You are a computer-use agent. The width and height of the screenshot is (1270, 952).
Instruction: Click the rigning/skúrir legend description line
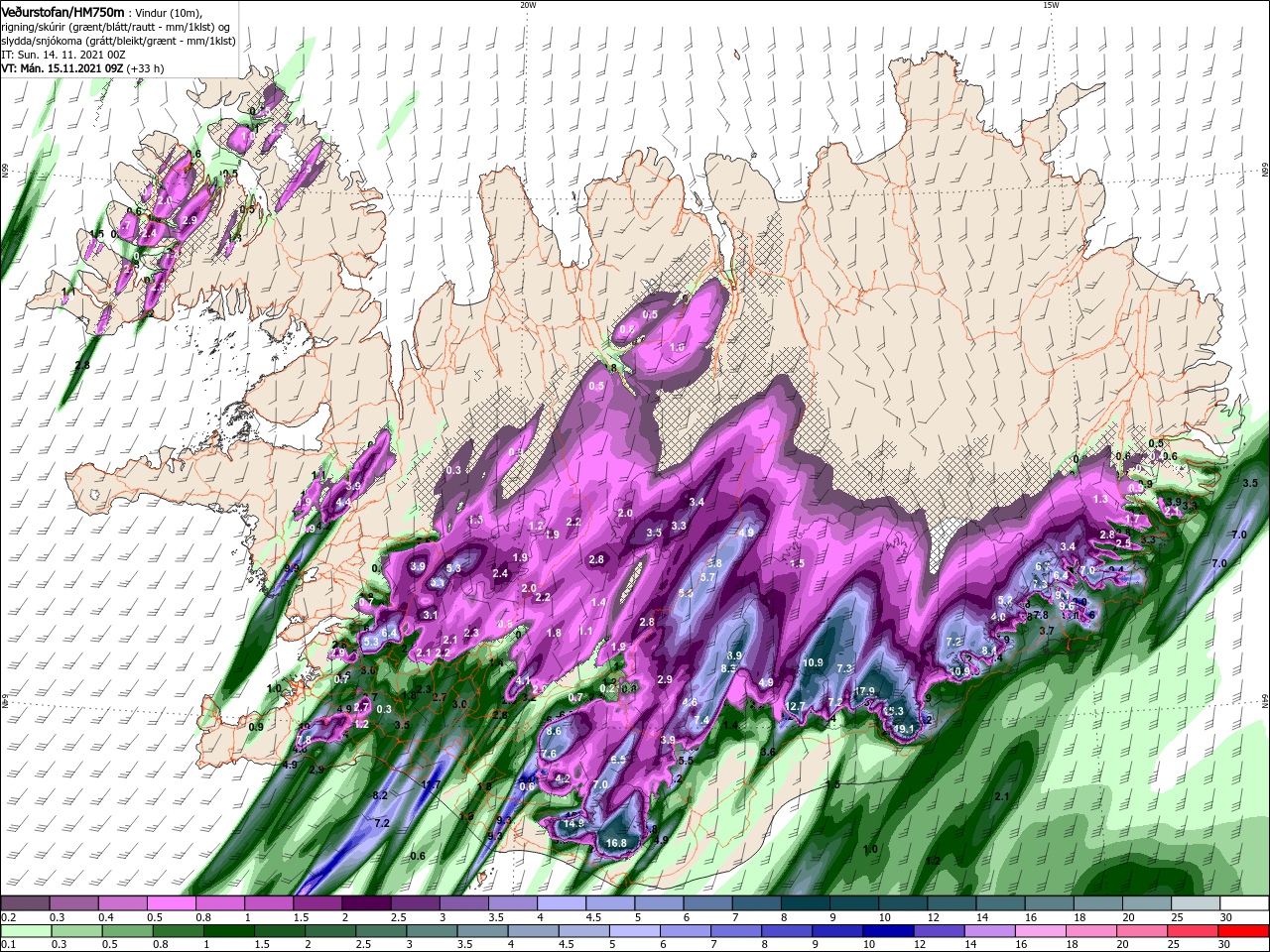point(116,27)
